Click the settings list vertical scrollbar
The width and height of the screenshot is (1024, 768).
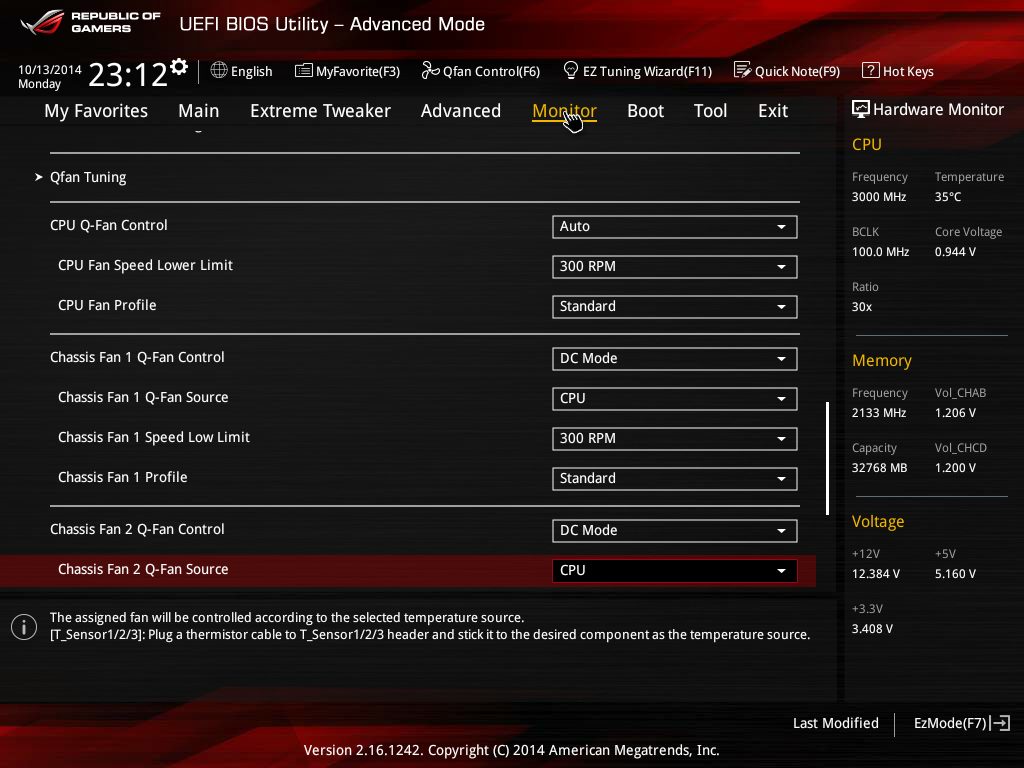point(827,458)
